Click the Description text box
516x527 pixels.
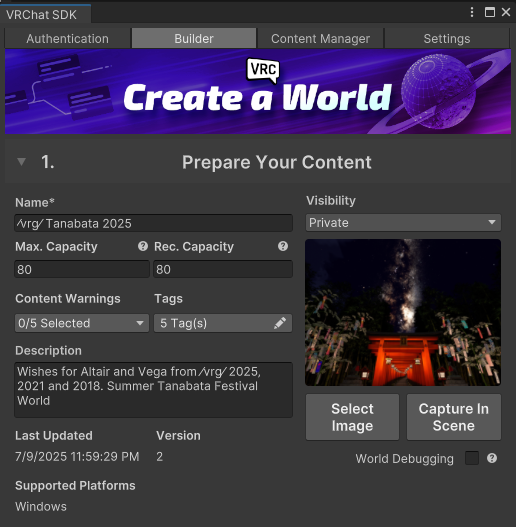point(154,390)
